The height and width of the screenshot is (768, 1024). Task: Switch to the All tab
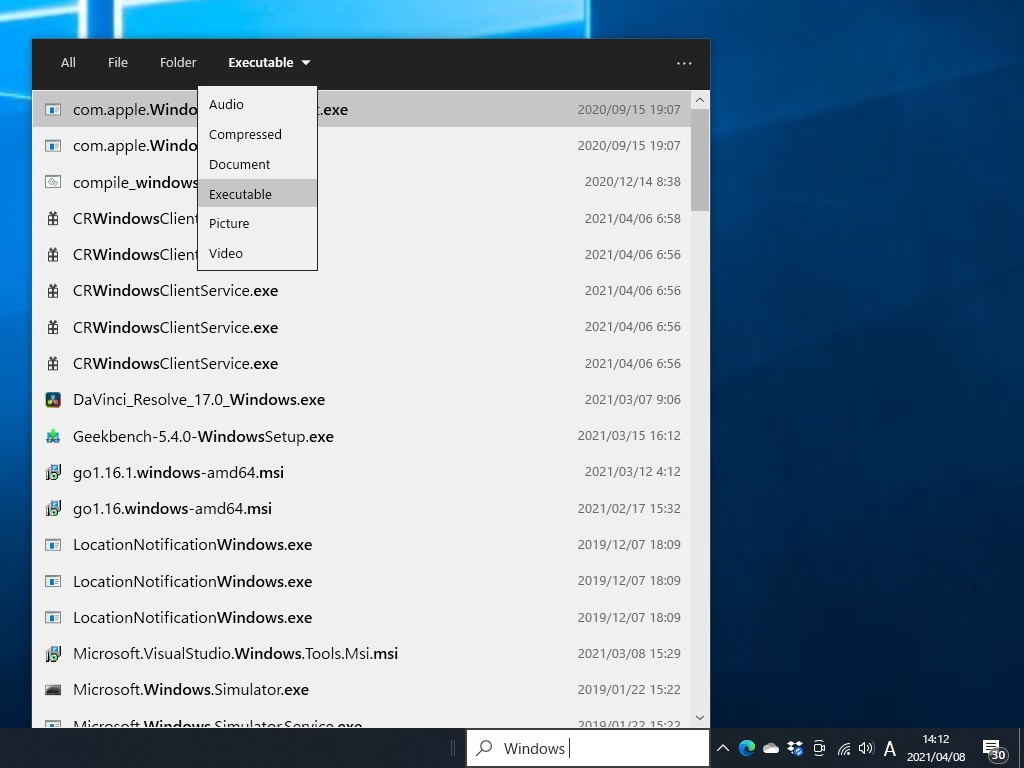coord(67,62)
